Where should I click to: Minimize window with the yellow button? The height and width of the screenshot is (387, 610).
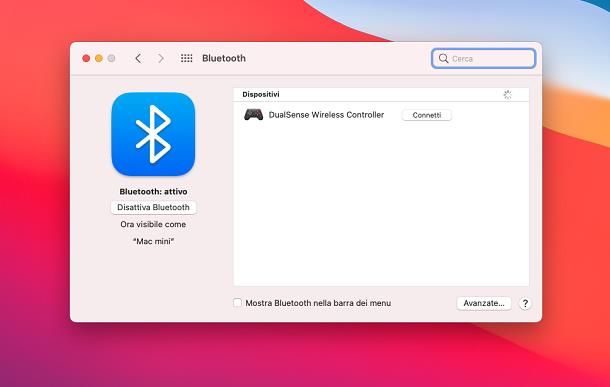(99, 58)
